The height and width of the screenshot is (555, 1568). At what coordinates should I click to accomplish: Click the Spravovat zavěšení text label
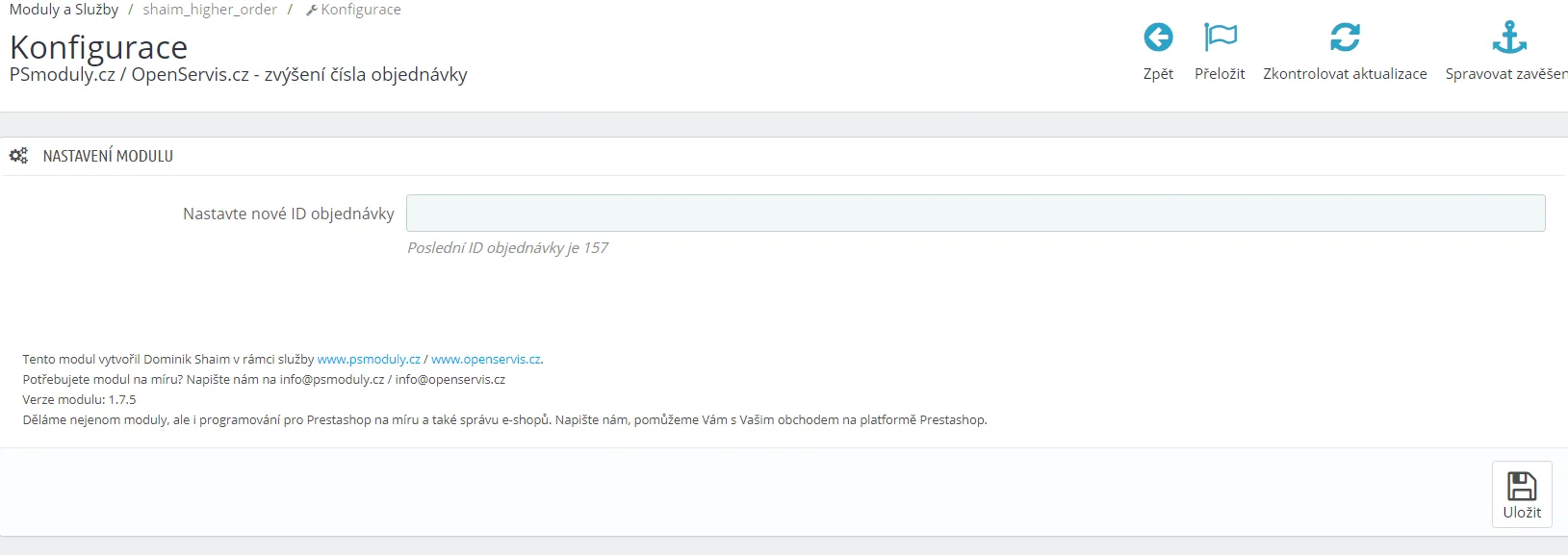pos(1505,74)
